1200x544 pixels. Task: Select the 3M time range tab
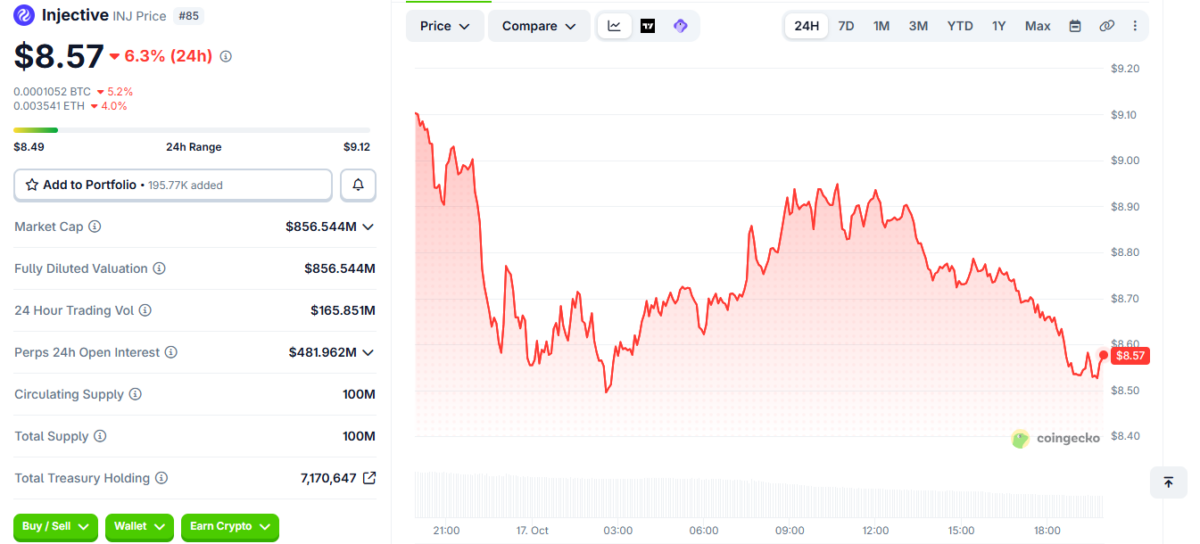918,26
